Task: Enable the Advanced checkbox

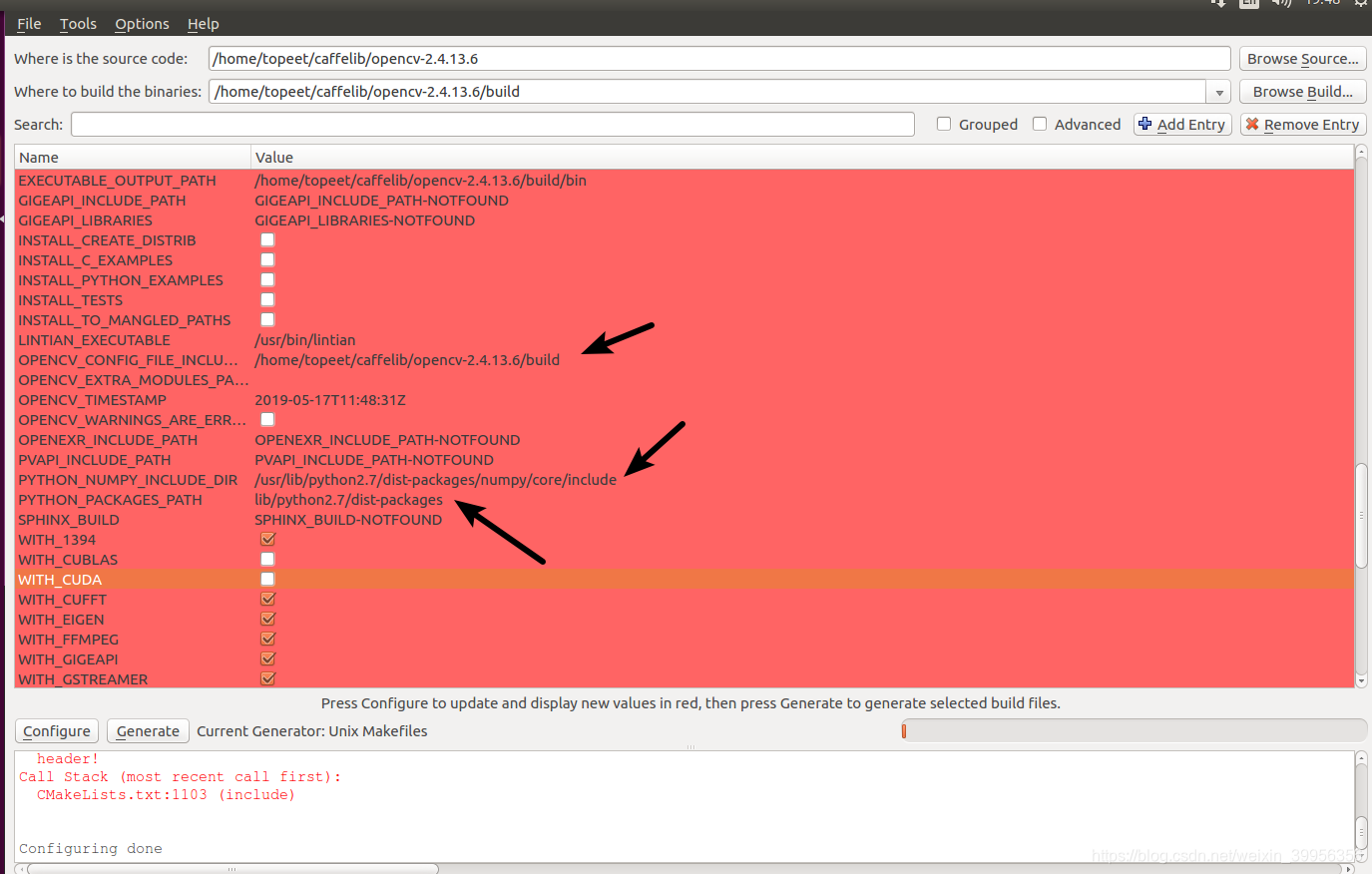Action: click(1040, 124)
